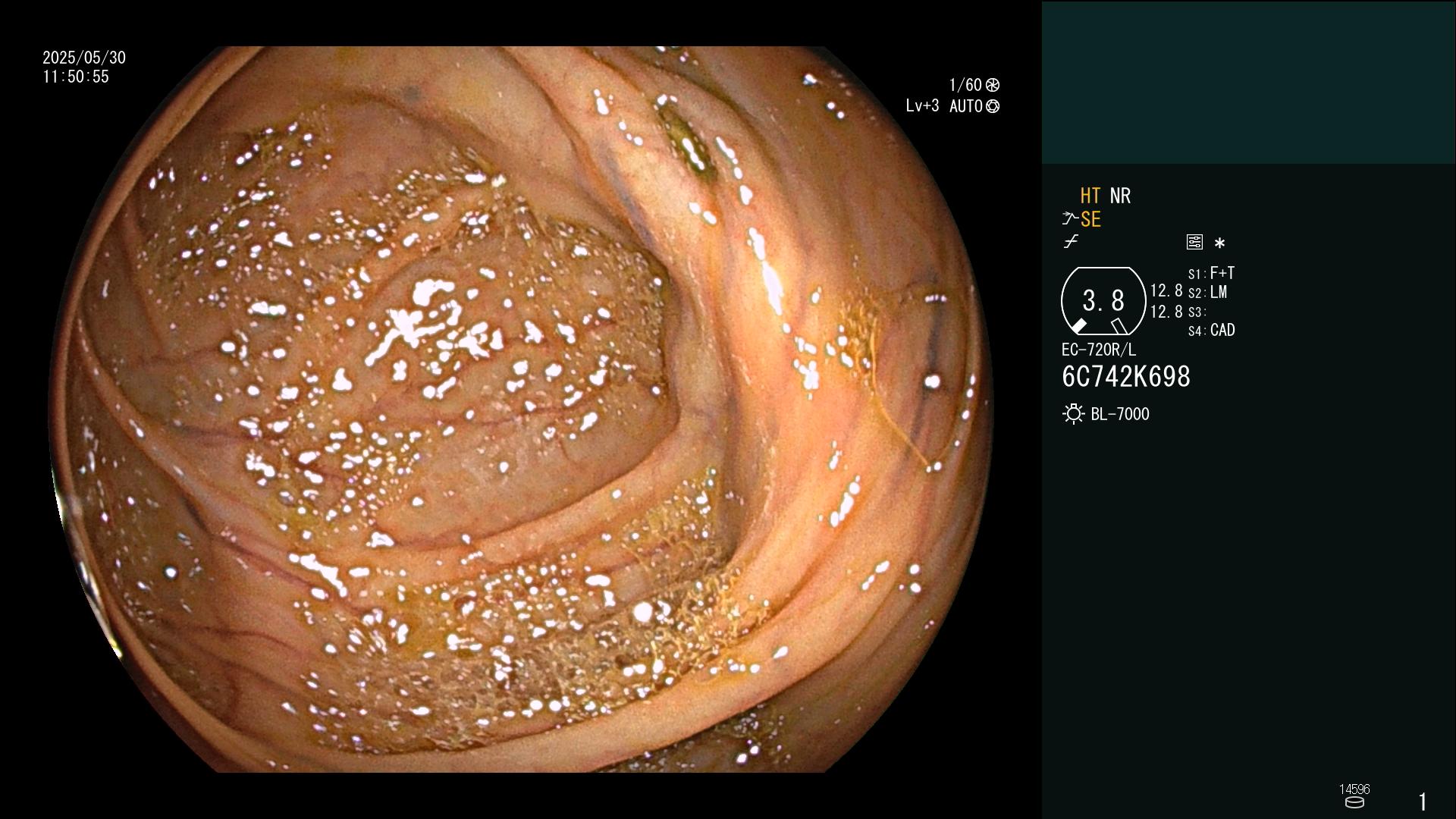This screenshot has width=1456, height=819.
Task: Click the 2025/05/30 date stamp
Action: click(x=84, y=58)
